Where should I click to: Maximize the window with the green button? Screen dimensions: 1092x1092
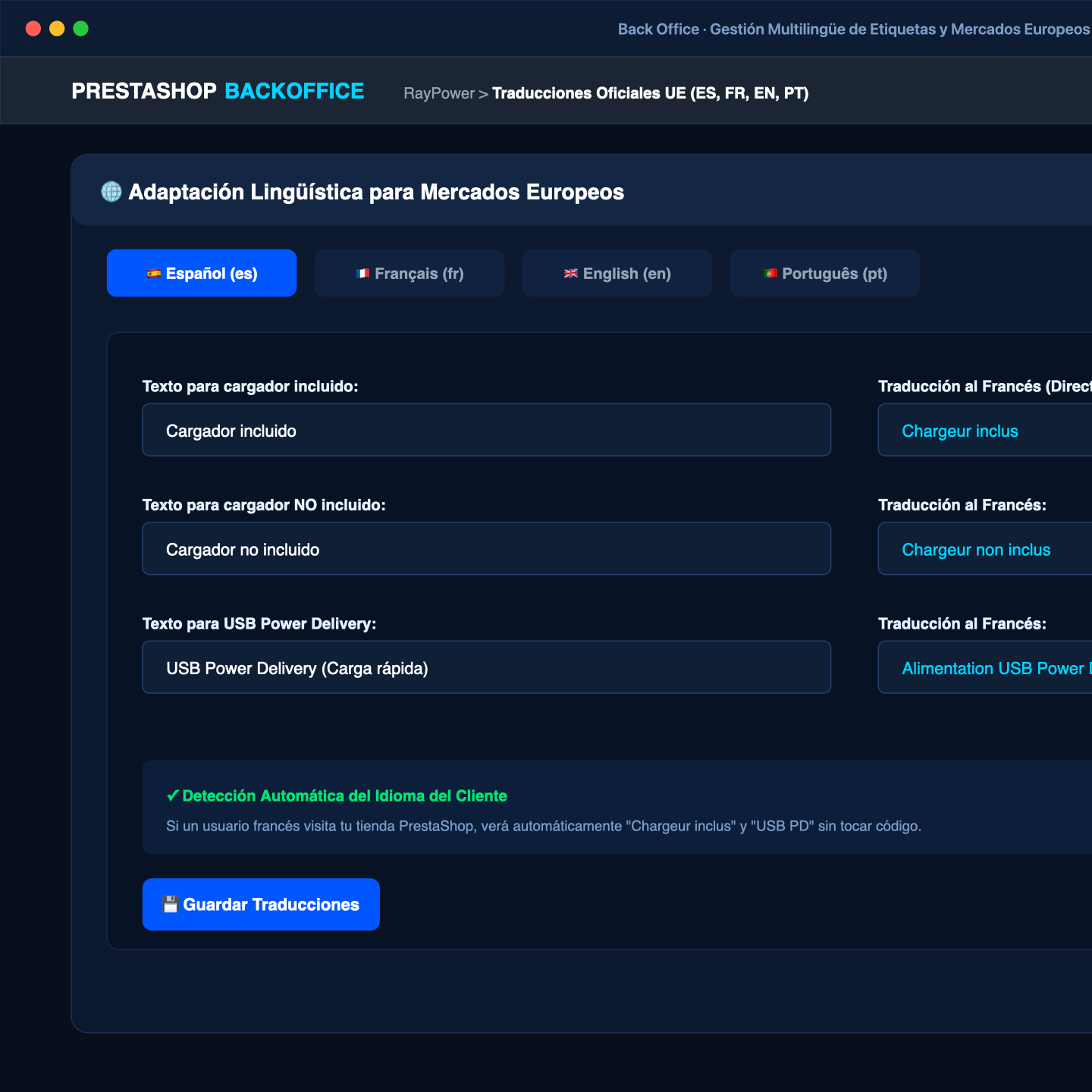pyautogui.click(x=80, y=29)
